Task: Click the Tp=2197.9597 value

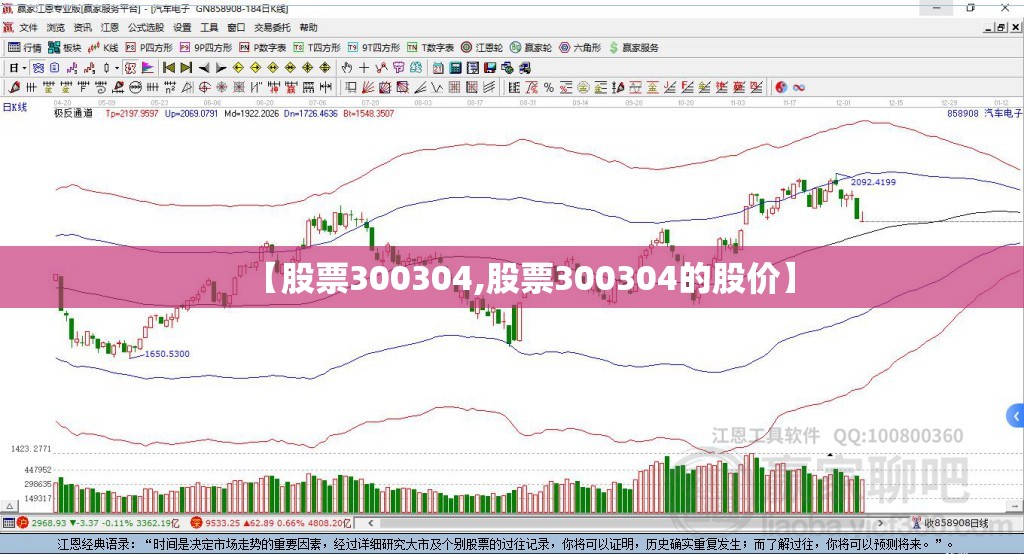Action: click(x=132, y=114)
